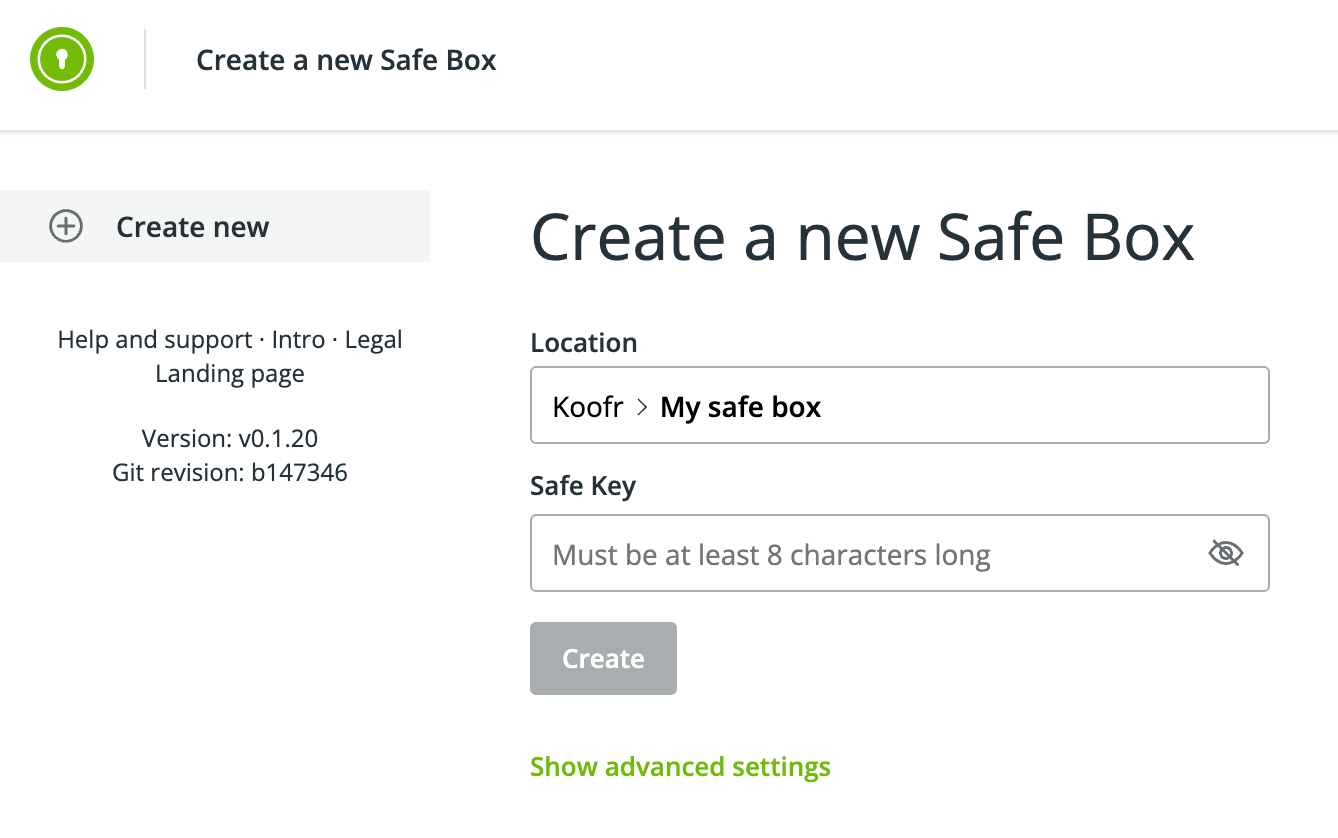Go to the Landing page link
Viewport: 1338px width, 838px height.
[230, 374]
